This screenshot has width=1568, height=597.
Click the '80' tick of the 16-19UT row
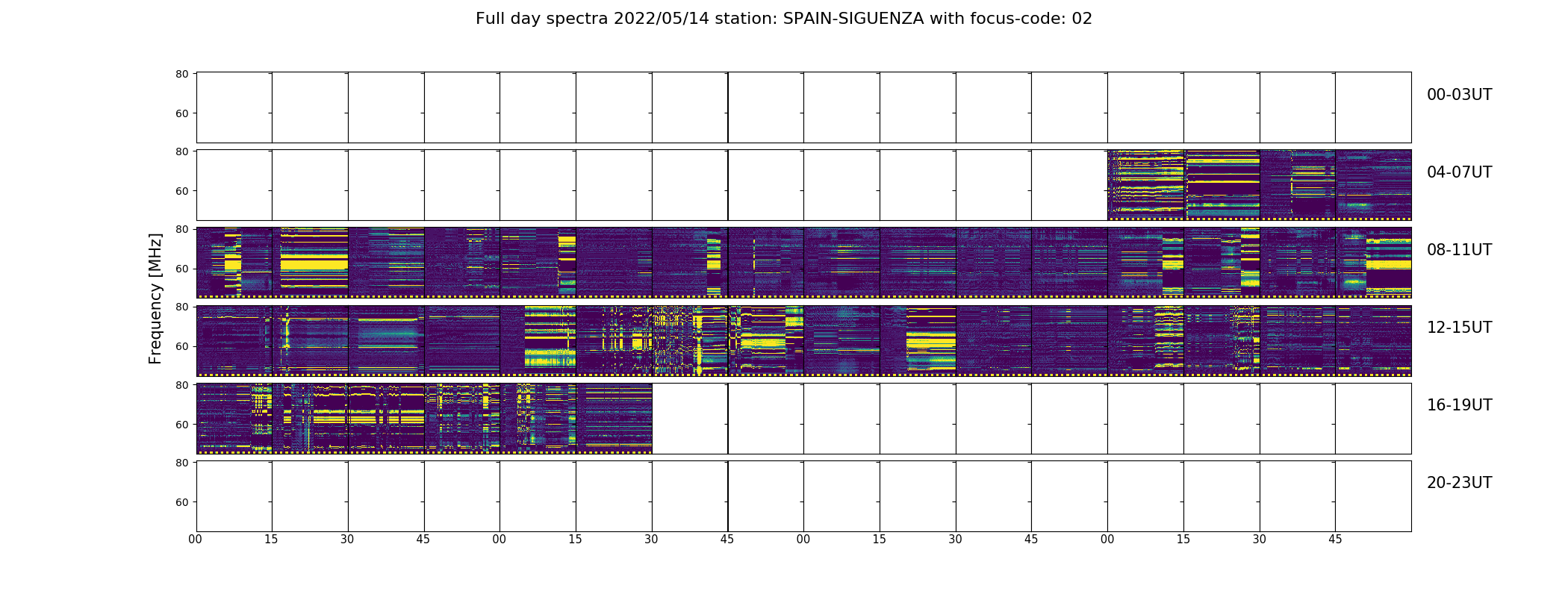pos(181,385)
